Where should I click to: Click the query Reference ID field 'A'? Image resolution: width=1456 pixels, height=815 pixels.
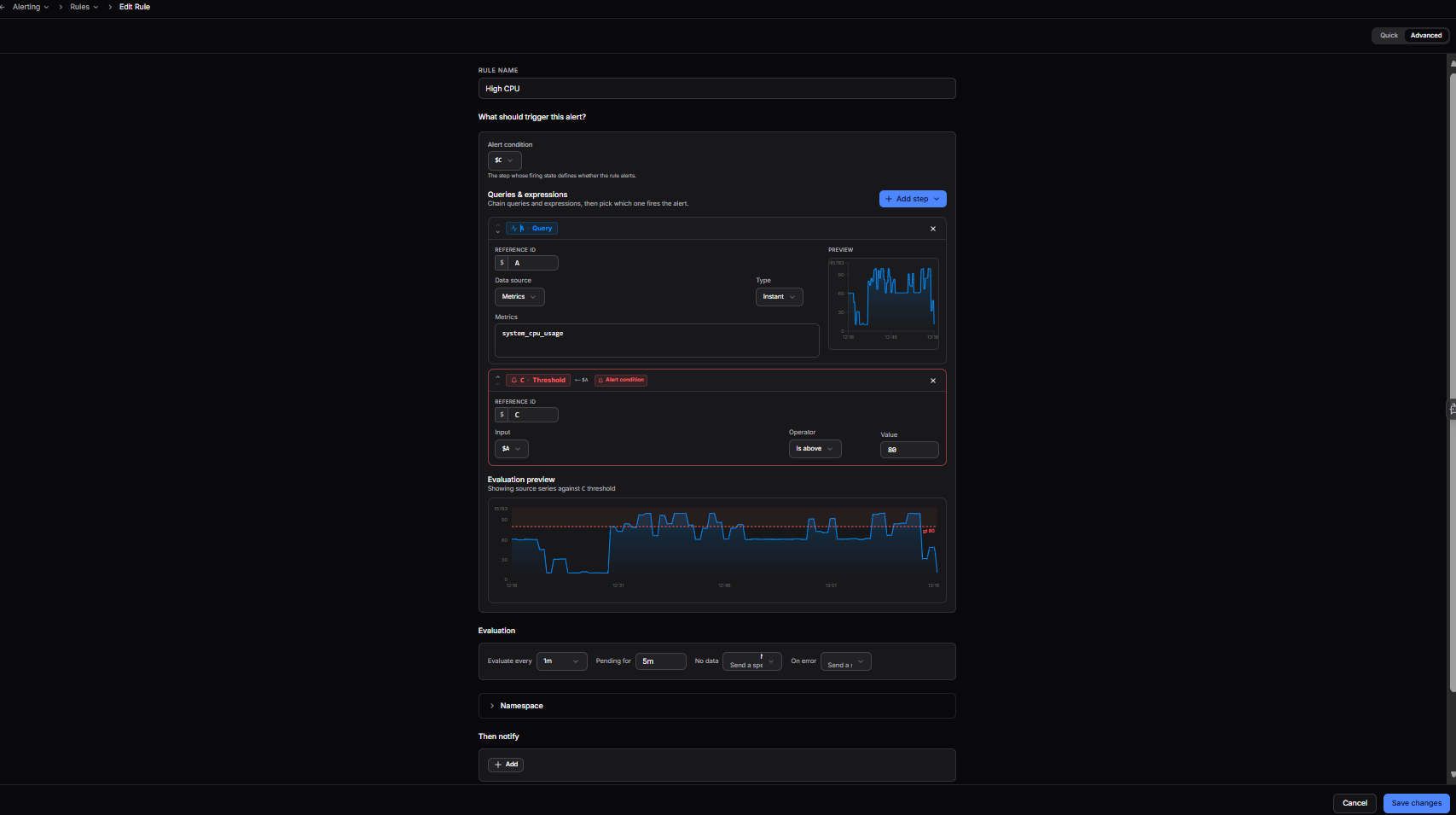coord(533,263)
